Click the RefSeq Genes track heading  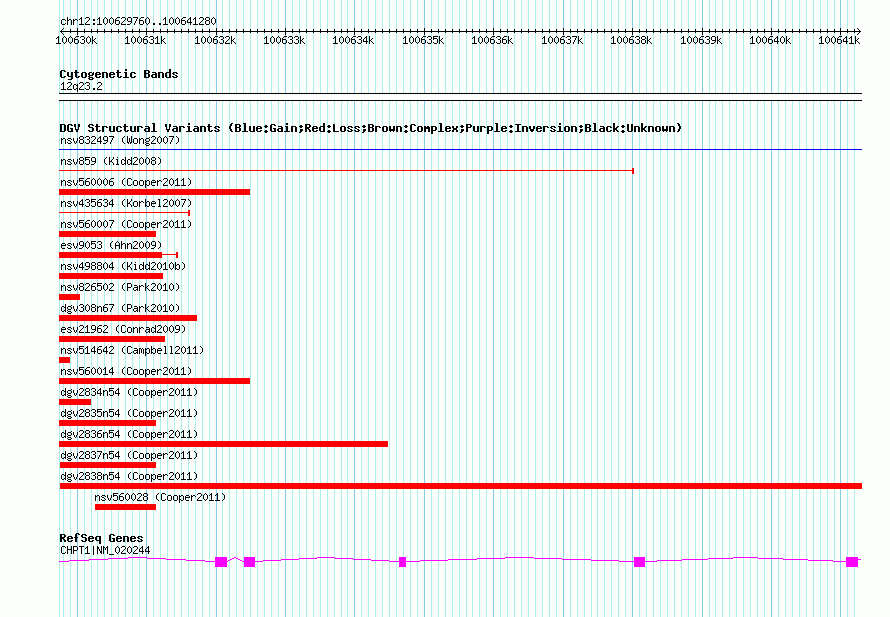[x=101, y=538]
